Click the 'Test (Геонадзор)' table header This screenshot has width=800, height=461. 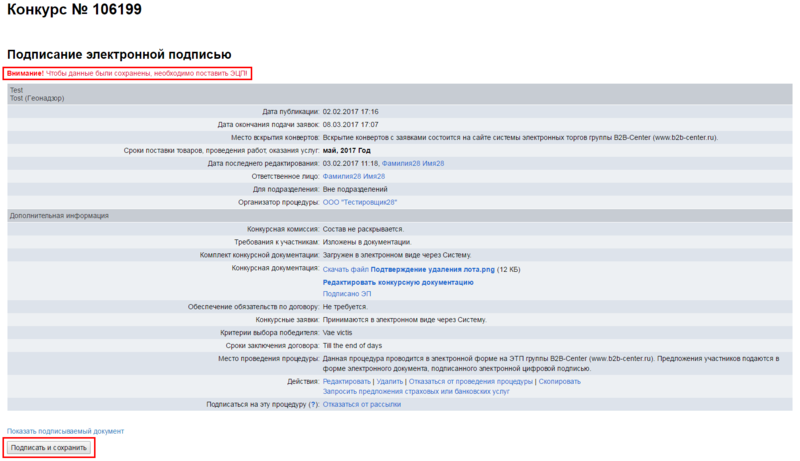click(35, 98)
